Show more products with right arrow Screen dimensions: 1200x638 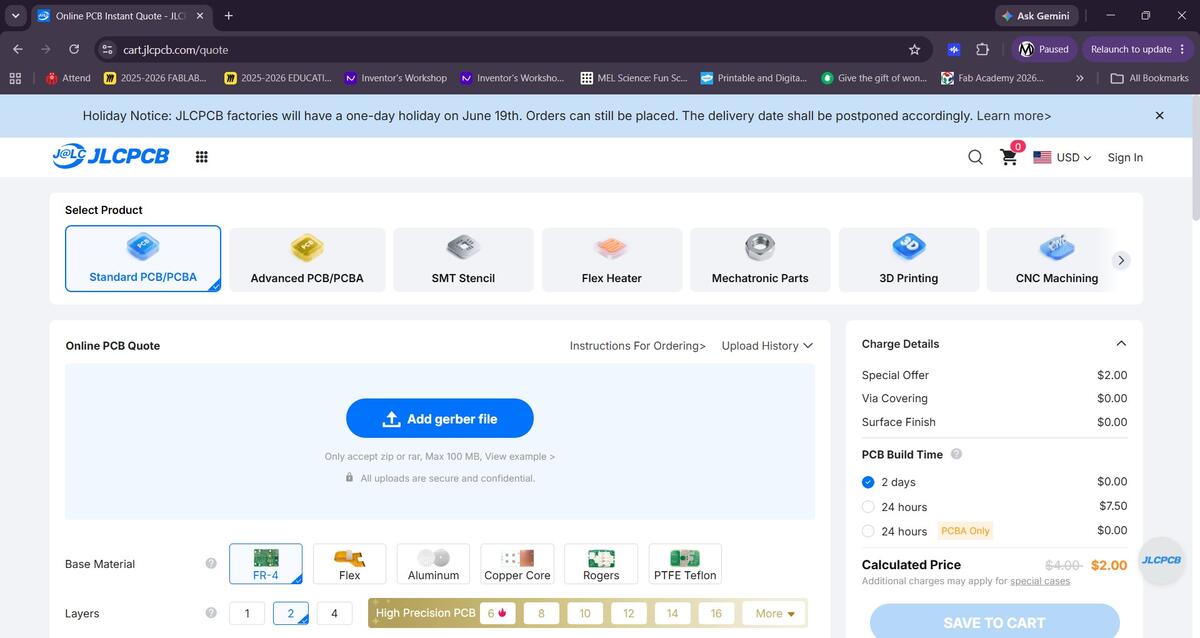click(x=1121, y=260)
